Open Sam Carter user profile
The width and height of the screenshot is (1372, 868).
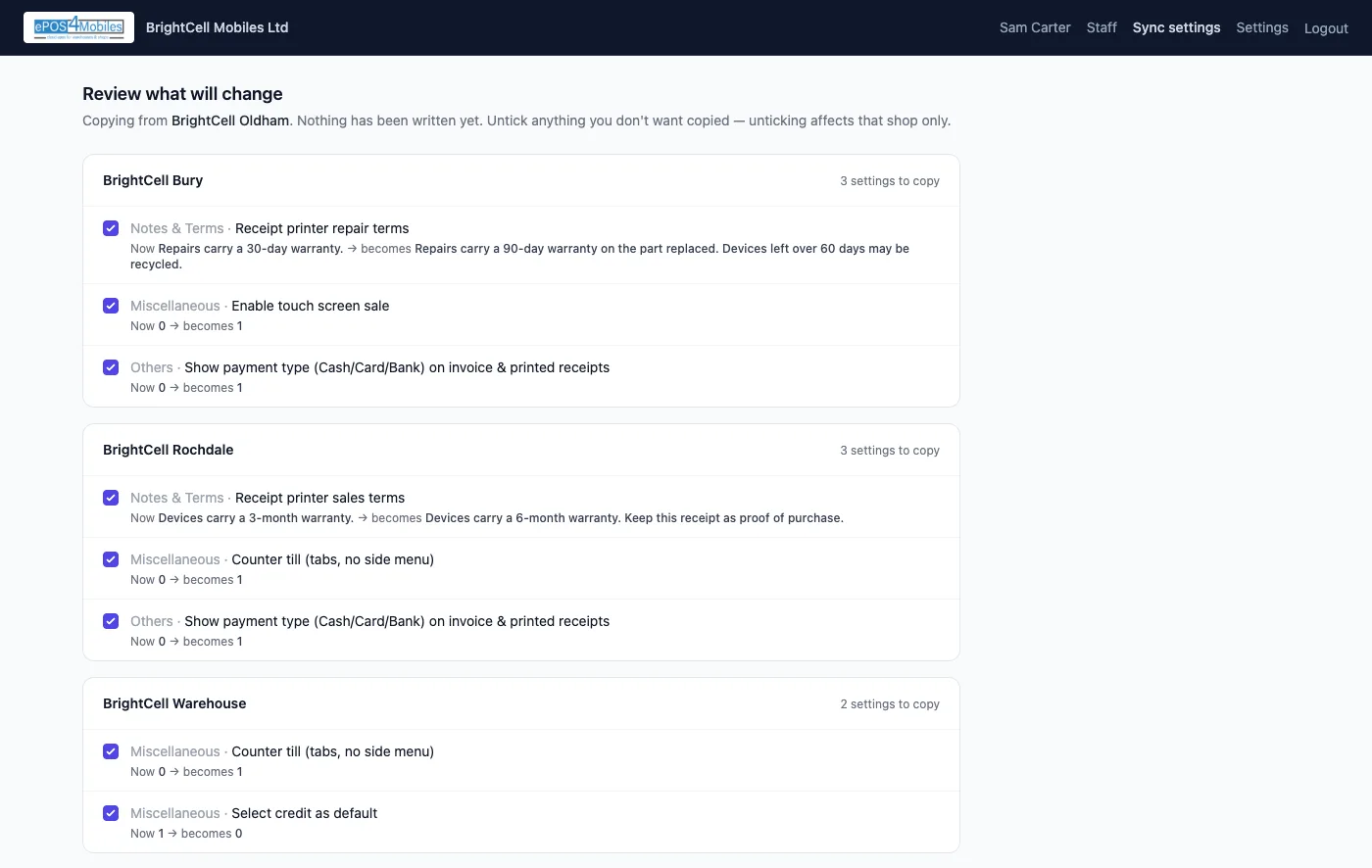pyautogui.click(x=1035, y=27)
